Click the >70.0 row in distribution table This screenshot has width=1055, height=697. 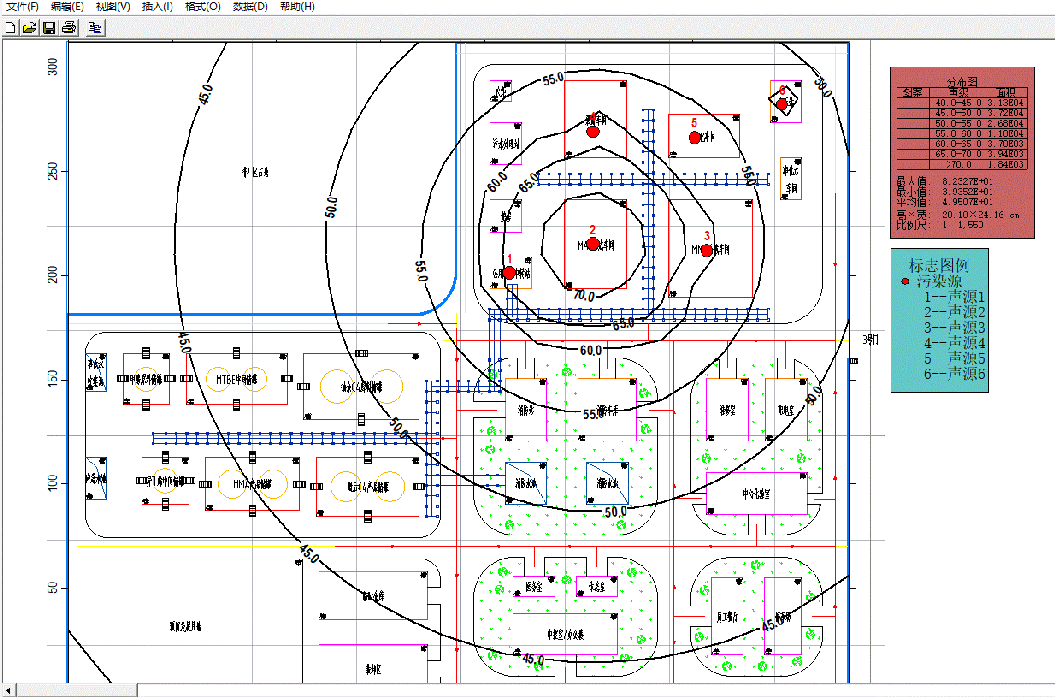(x=963, y=163)
